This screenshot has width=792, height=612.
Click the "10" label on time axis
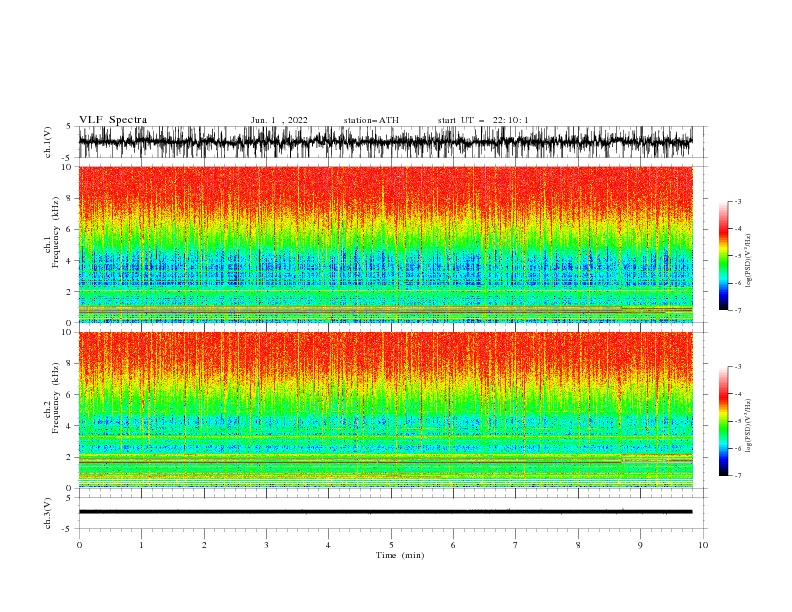(703, 545)
